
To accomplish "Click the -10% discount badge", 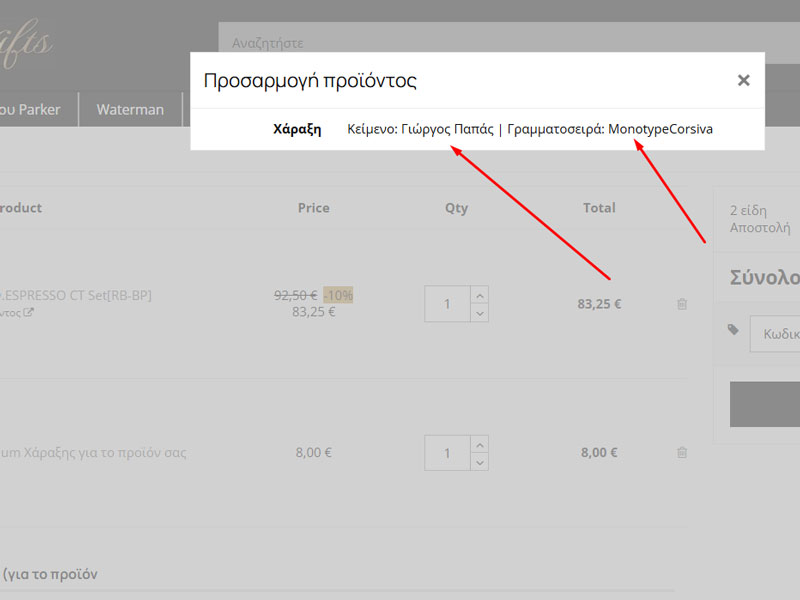I will (x=338, y=295).
